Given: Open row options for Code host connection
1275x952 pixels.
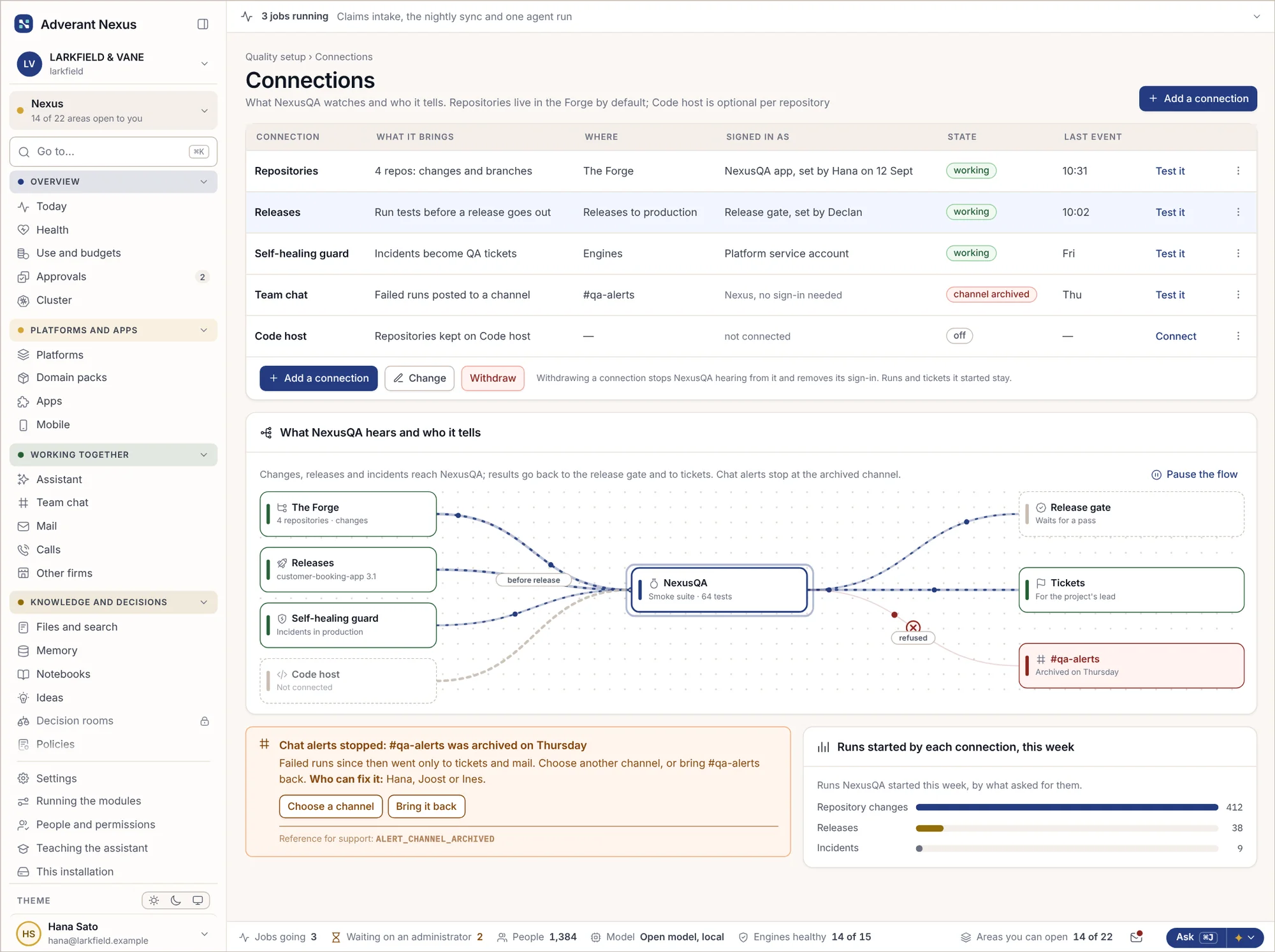Looking at the screenshot, I should (x=1238, y=336).
